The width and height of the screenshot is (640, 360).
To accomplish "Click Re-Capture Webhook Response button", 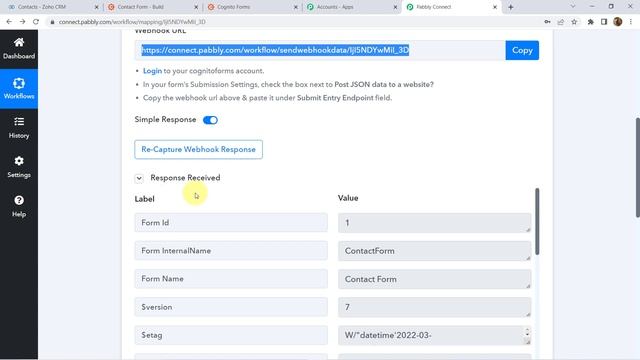I will 198,149.
